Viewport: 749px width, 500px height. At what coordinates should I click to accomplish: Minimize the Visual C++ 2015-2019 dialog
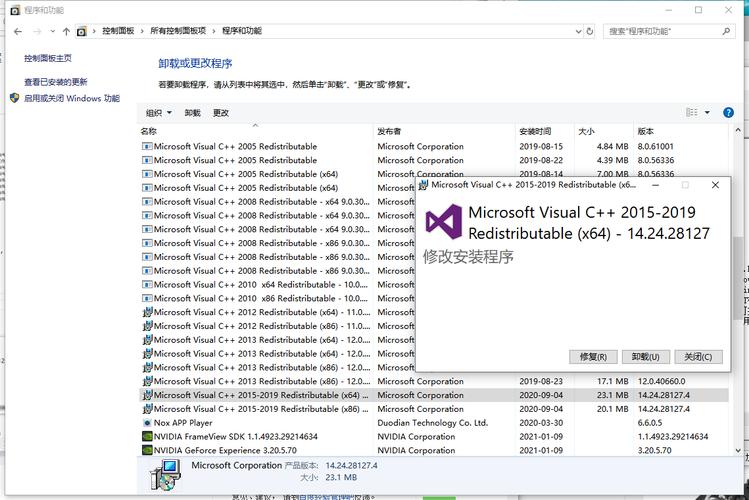[x=656, y=185]
